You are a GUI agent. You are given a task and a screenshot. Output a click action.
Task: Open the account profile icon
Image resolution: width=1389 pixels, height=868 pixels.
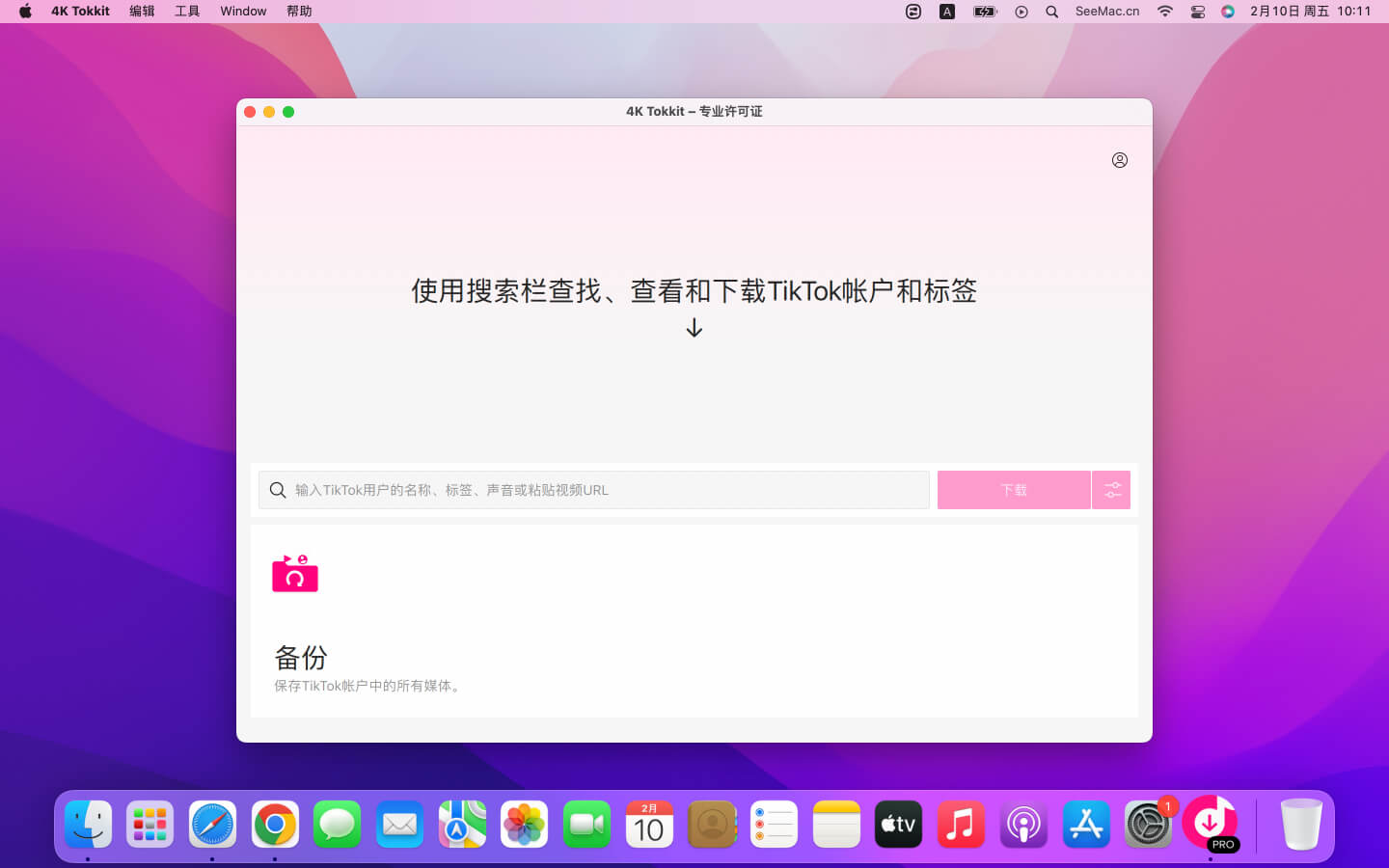pos(1119,160)
